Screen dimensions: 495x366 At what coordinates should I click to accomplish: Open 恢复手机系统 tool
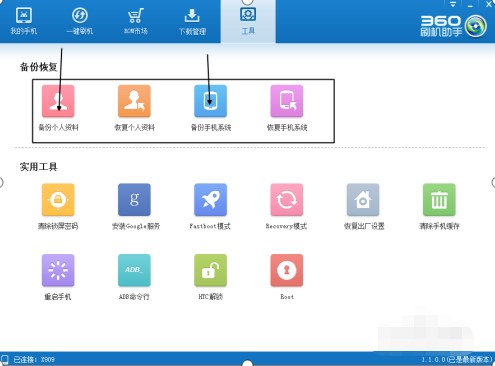(287, 101)
